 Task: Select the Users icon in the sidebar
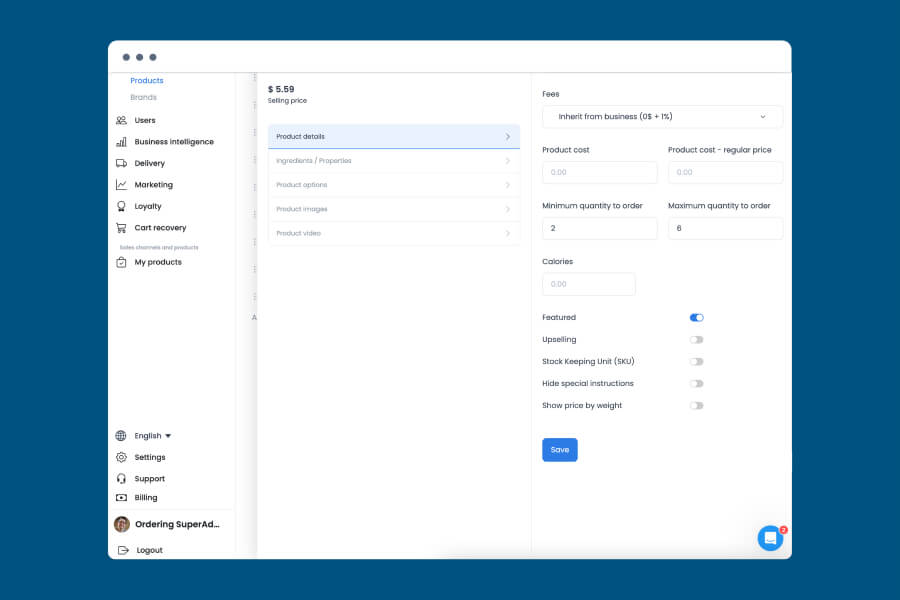121,120
